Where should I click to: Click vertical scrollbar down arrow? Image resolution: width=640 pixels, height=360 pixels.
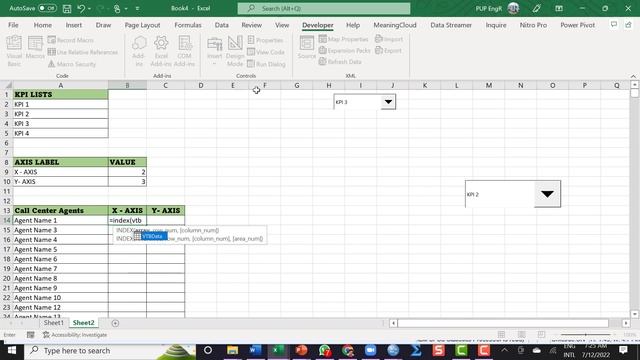point(634,314)
